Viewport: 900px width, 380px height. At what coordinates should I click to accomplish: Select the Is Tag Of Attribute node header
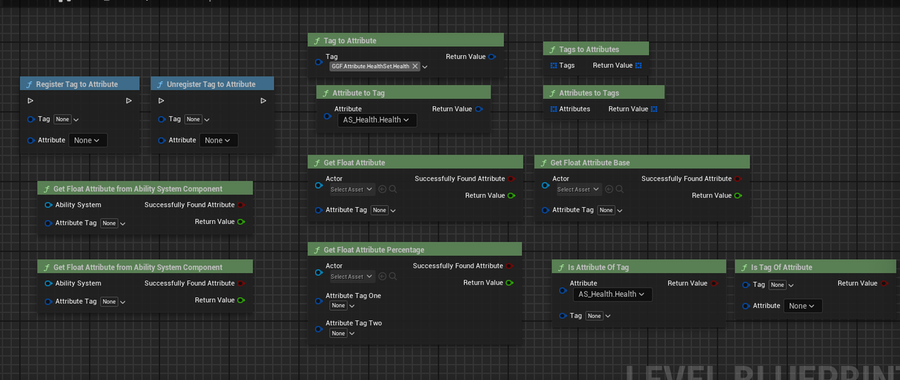click(x=817, y=267)
